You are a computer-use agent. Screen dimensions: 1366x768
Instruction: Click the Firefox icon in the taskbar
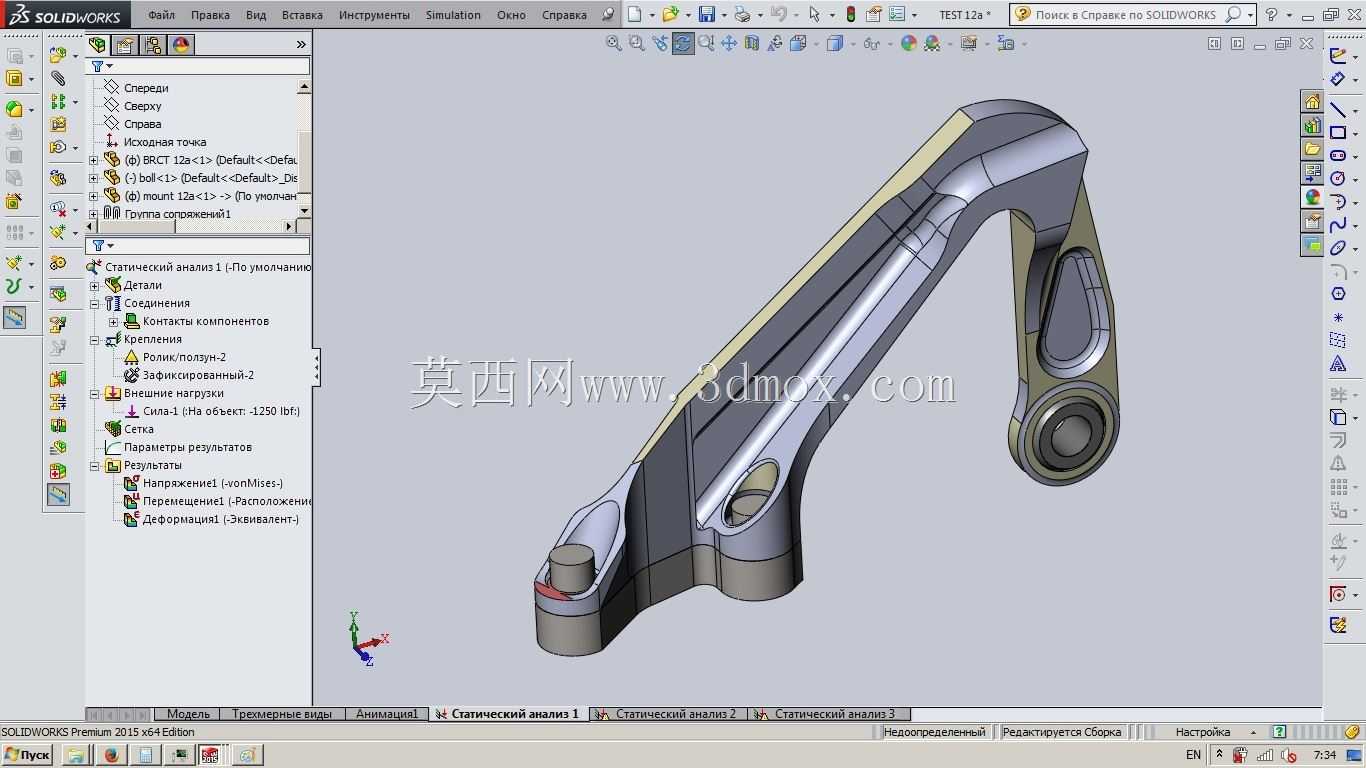[x=112, y=755]
